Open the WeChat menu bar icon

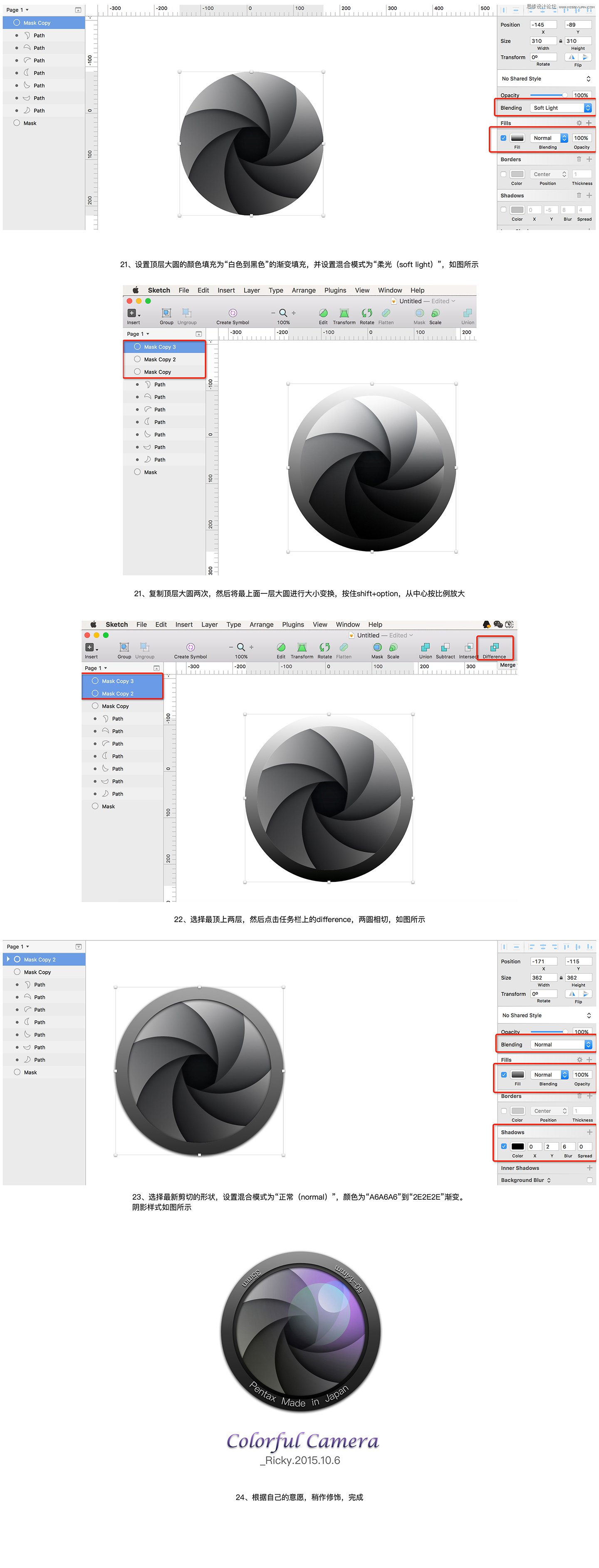(x=498, y=625)
